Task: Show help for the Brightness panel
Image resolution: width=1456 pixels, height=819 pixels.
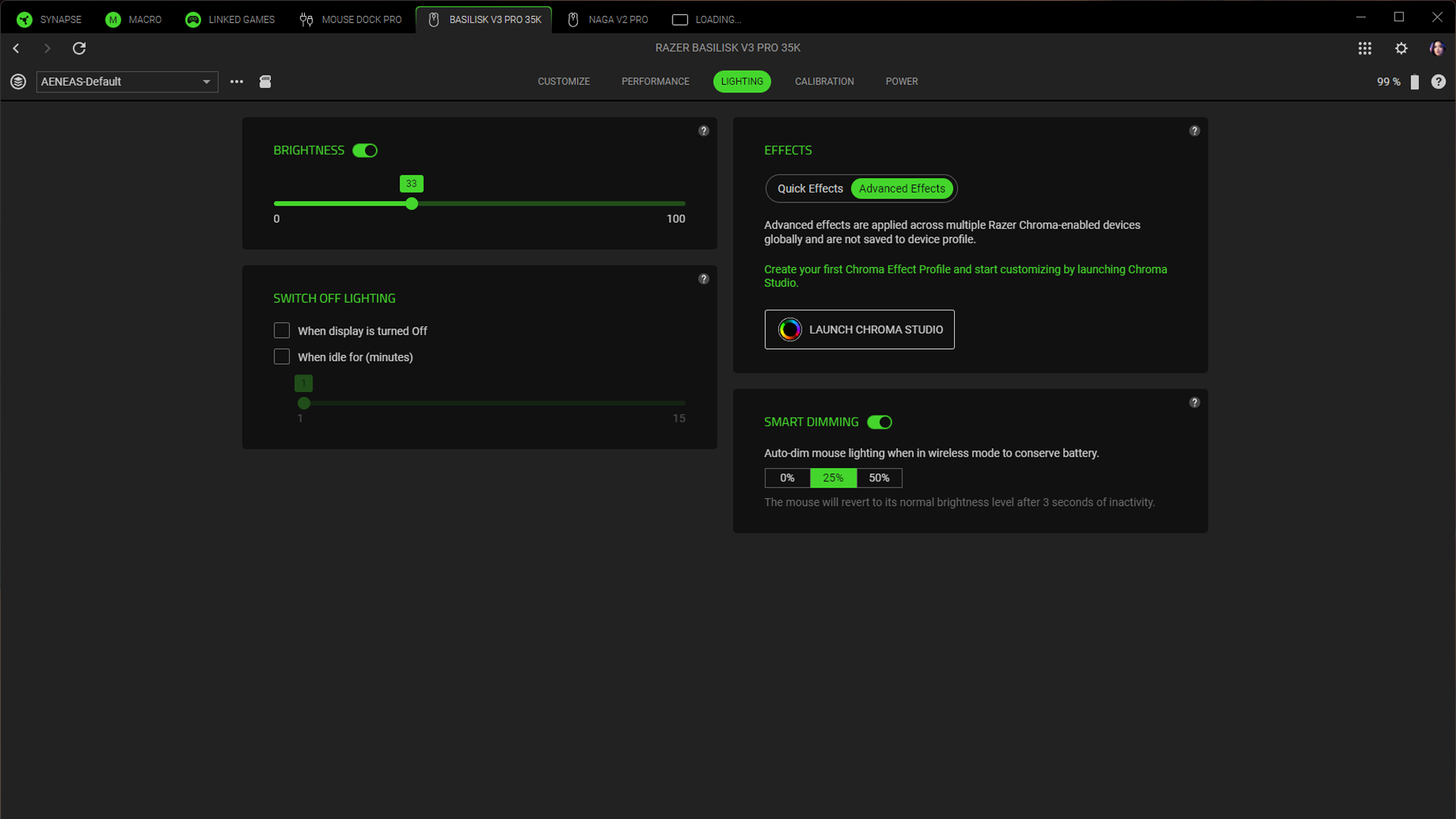Action: 704,131
